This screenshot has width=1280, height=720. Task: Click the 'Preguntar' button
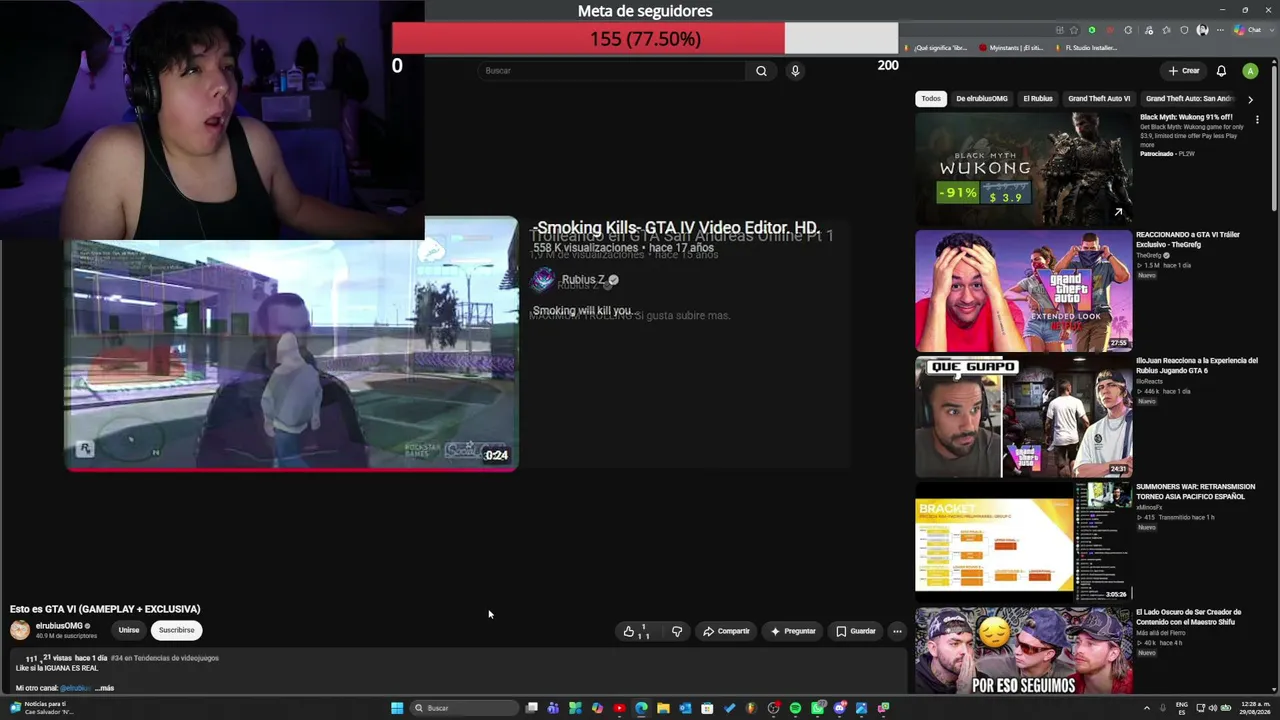[x=793, y=631]
